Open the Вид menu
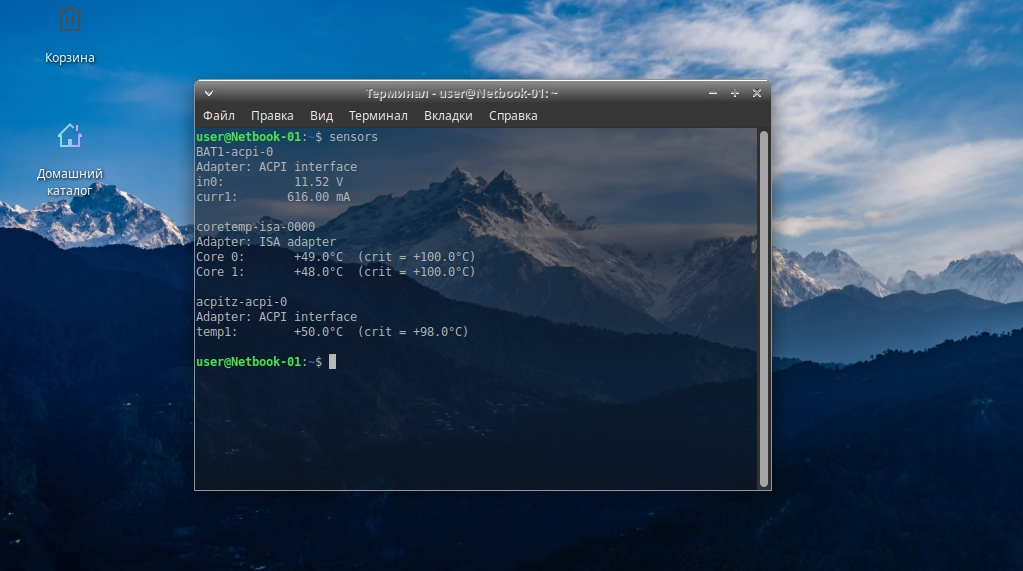 tap(321, 116)
